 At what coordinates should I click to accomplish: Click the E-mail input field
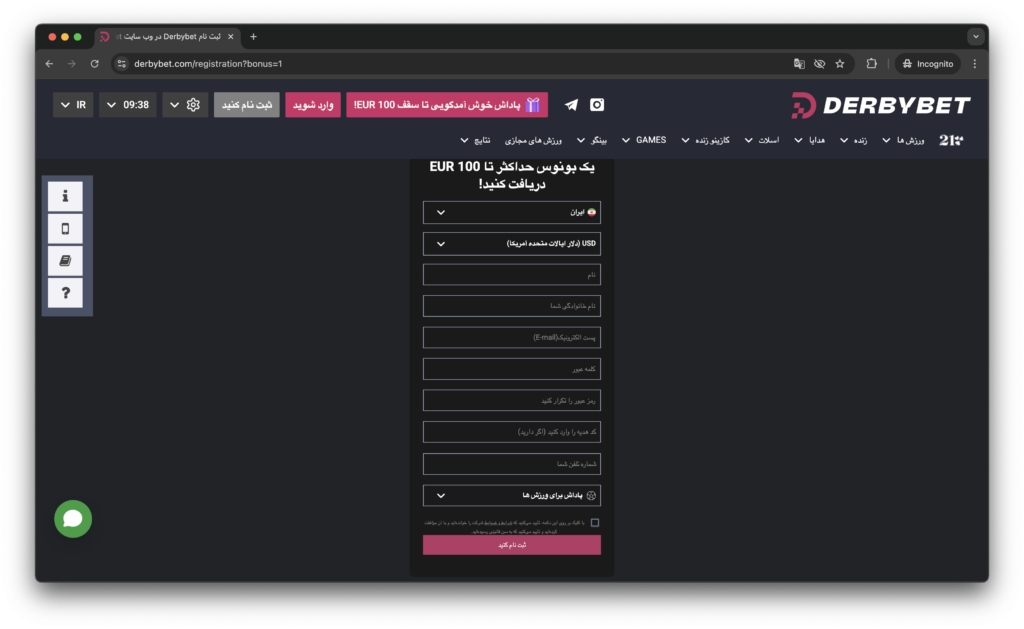(512, 338)
